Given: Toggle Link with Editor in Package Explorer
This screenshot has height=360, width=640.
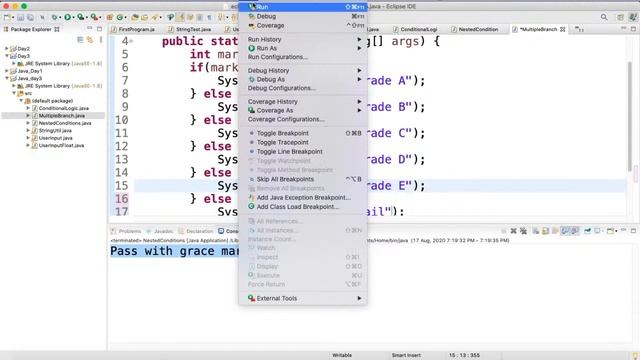Looking at the screenshot, I should click(x=90, y=40).
